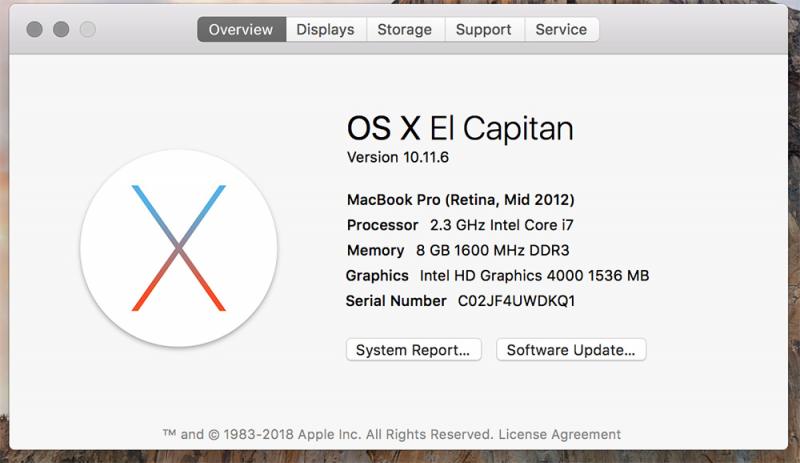800x463 pixels.
Task: Go to the Support tab
Action: click(x=483, y=30)
